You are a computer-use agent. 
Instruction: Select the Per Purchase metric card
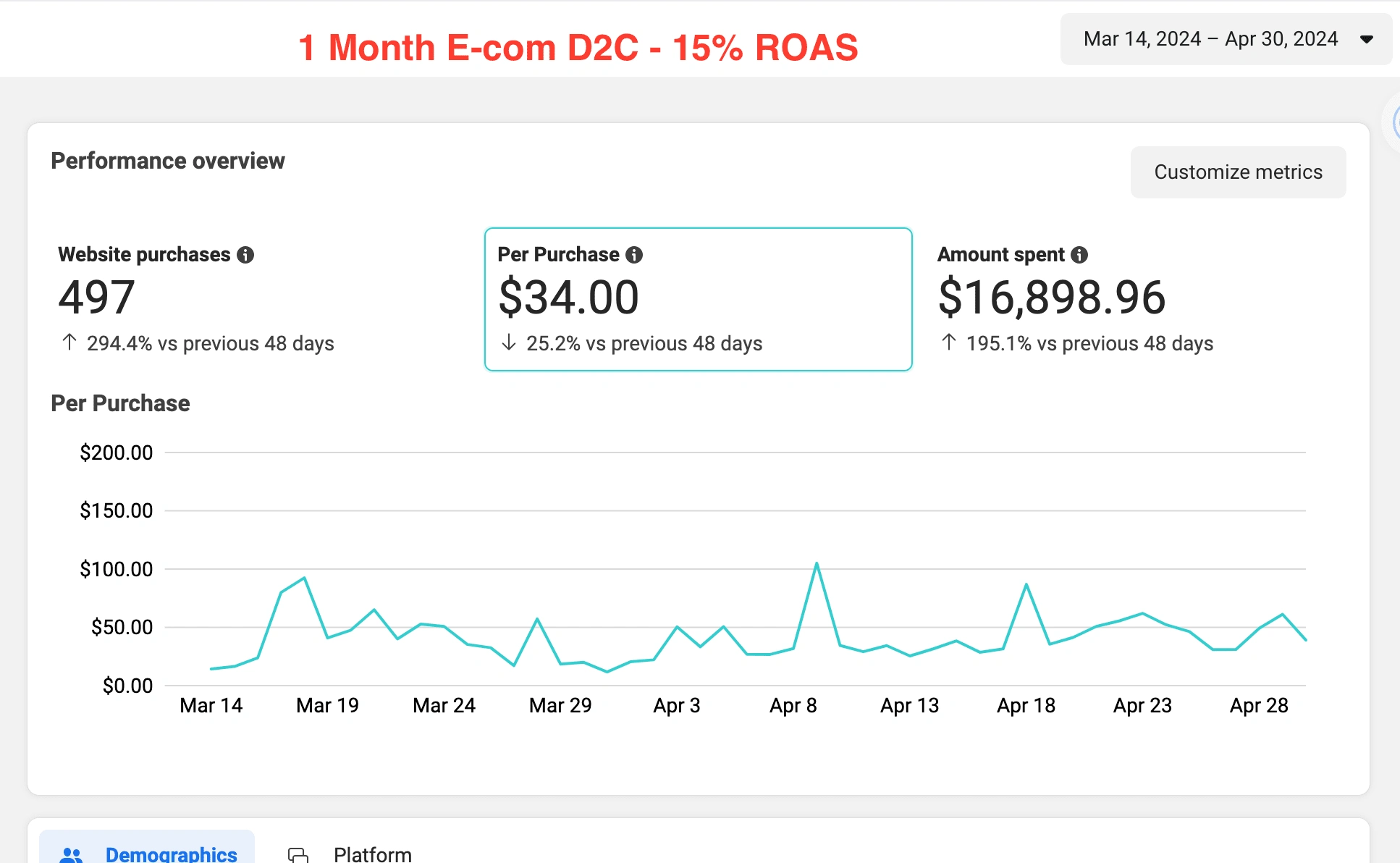click(698, 299)
